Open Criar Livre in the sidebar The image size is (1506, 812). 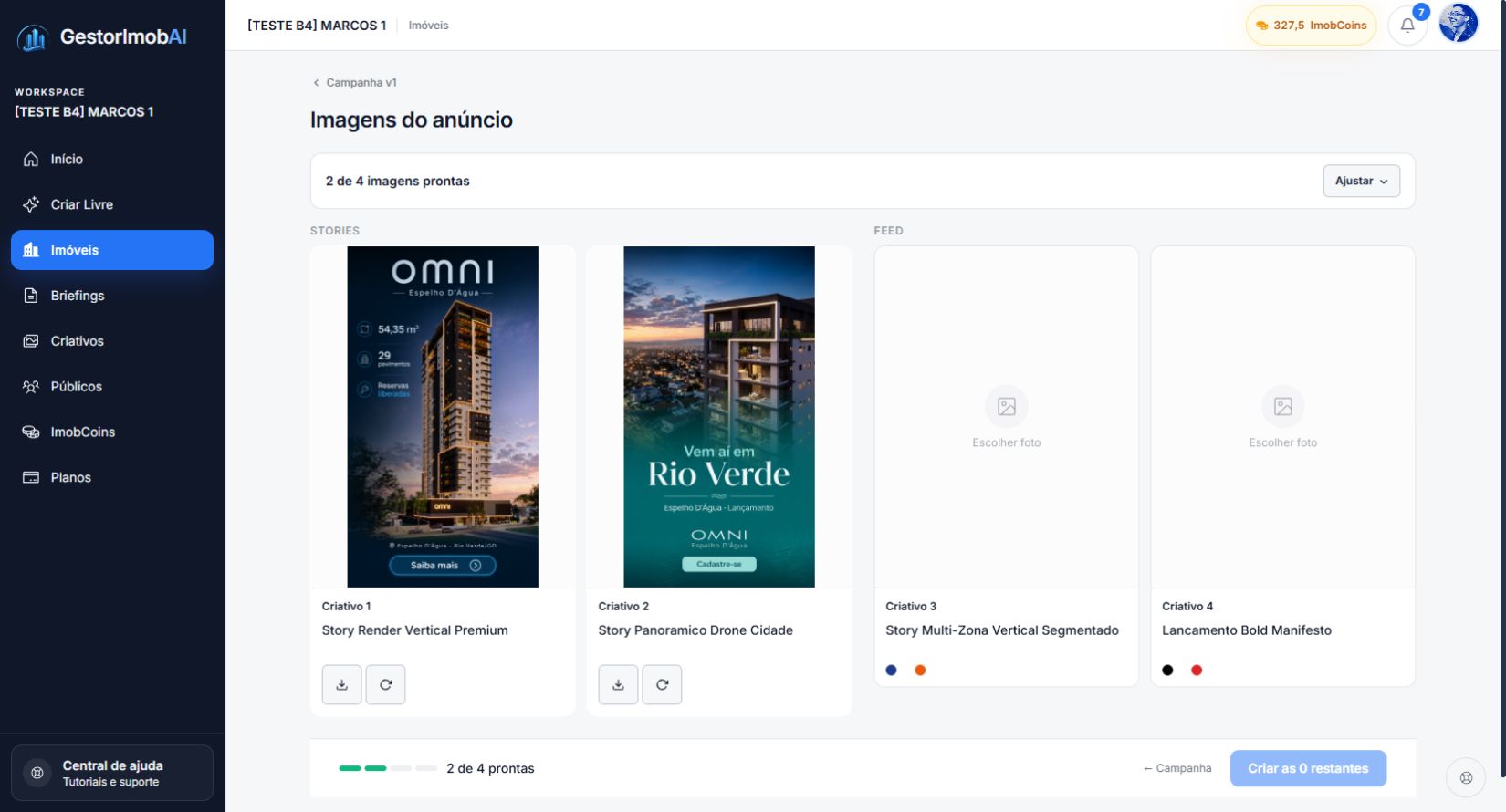112,204
